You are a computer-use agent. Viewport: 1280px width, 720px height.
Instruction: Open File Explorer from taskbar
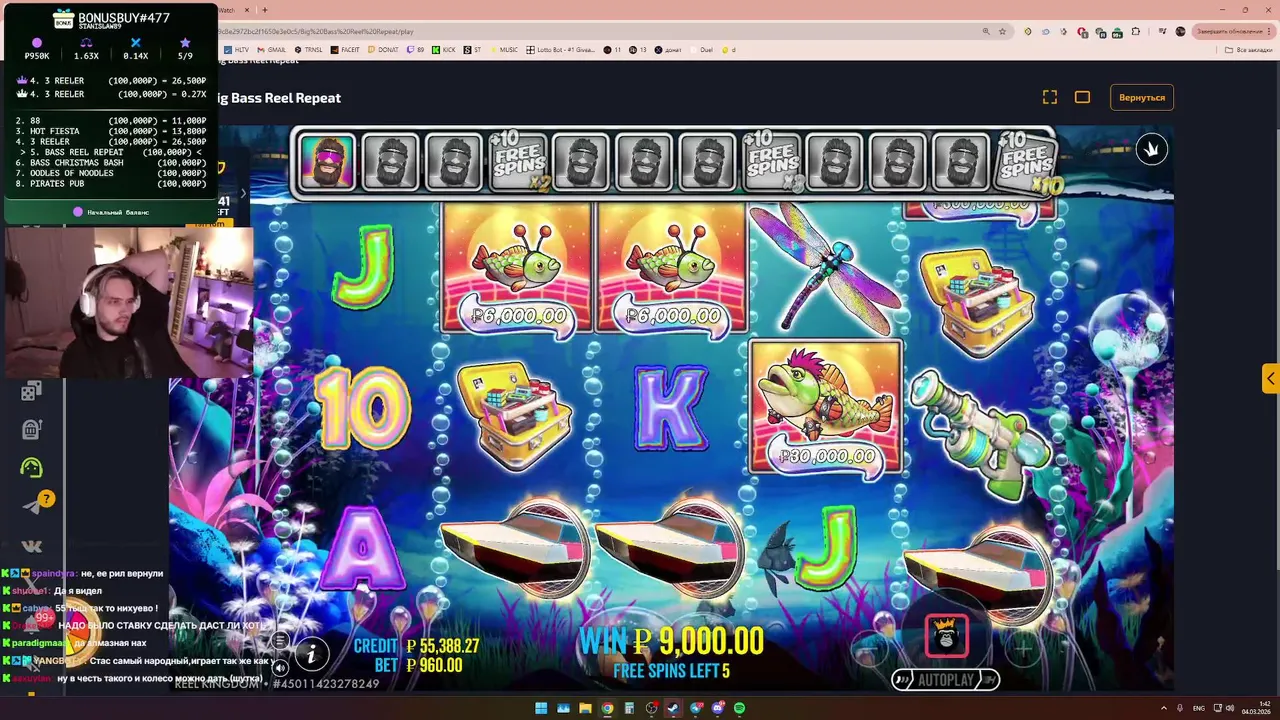(585, 708)
